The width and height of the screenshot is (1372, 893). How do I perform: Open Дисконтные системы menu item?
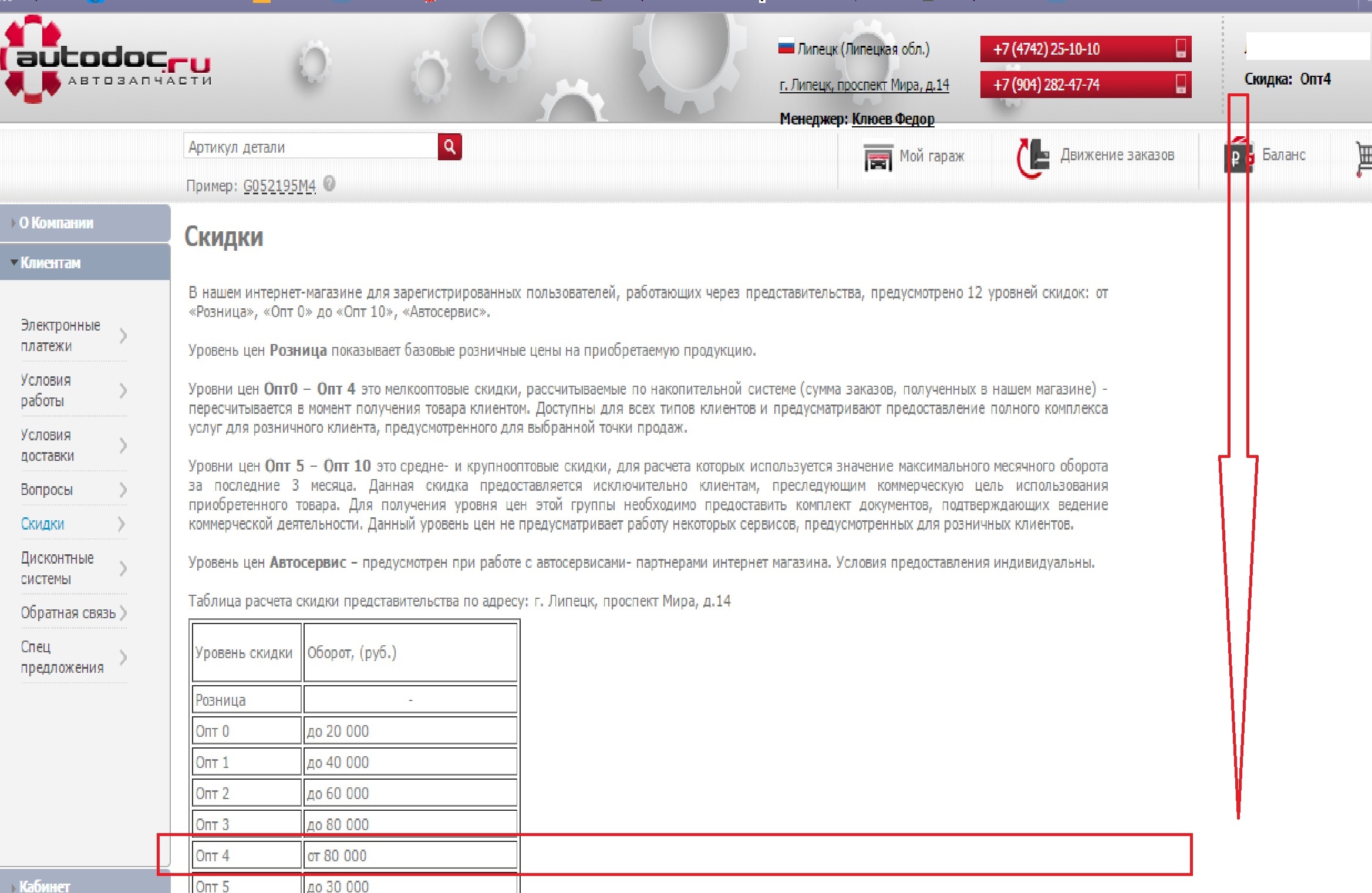point(57,568)
